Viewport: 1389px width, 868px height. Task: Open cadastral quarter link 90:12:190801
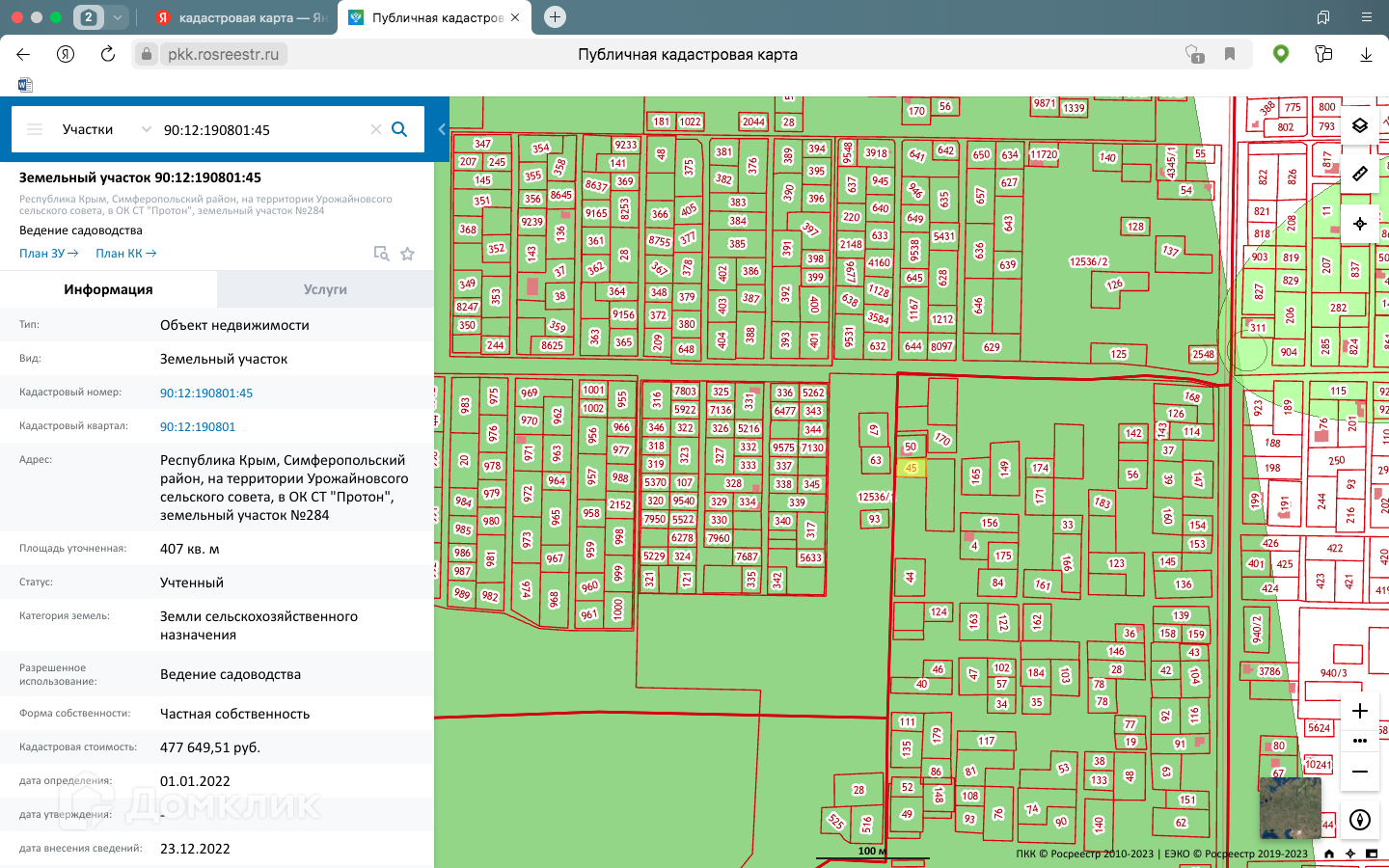198,426
